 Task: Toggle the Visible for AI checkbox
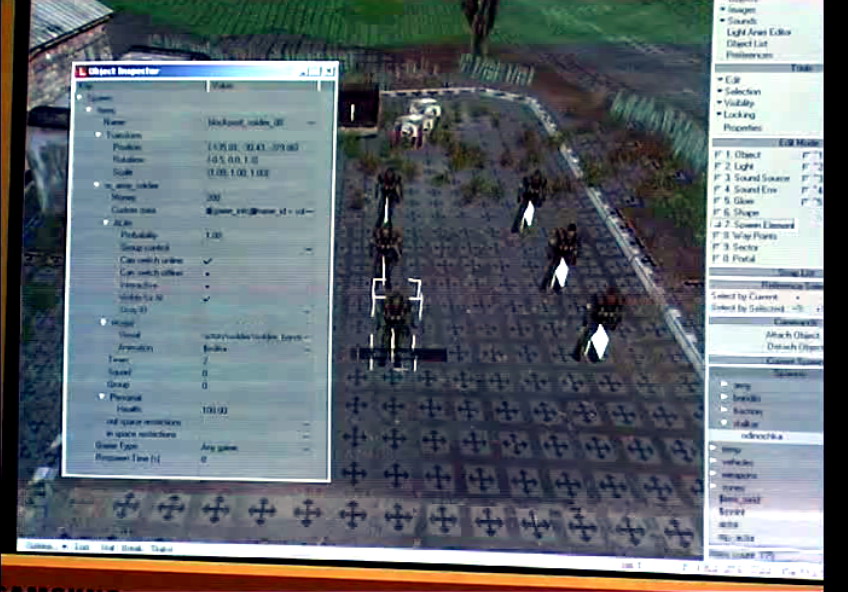pos(206,298)
